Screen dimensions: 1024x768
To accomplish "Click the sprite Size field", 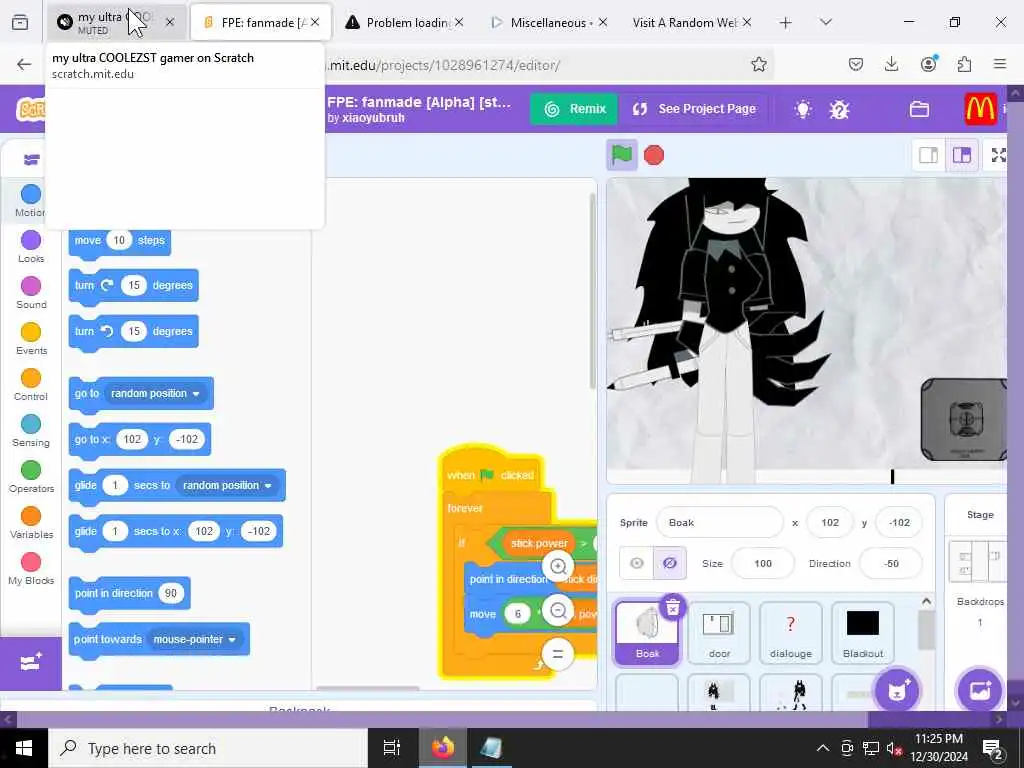I will tap(763, 563).
